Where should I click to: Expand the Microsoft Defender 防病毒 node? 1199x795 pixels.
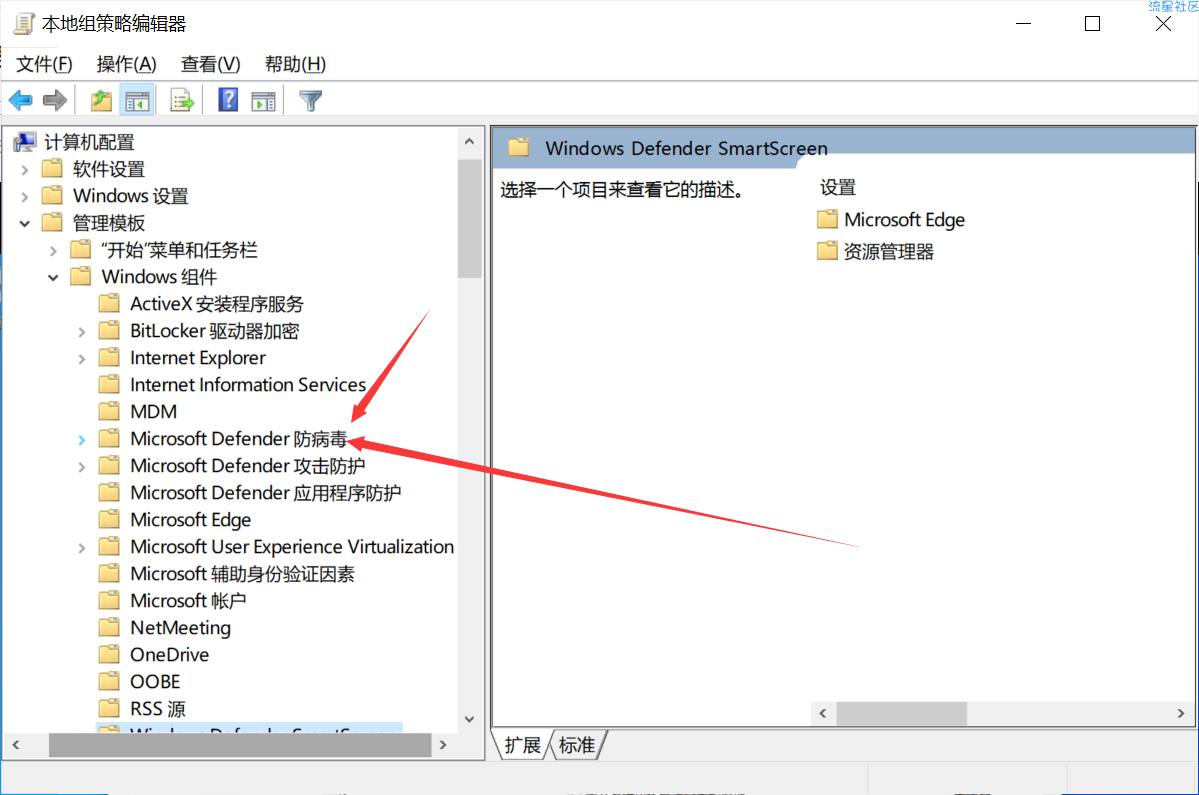click(x=82, y=440)
